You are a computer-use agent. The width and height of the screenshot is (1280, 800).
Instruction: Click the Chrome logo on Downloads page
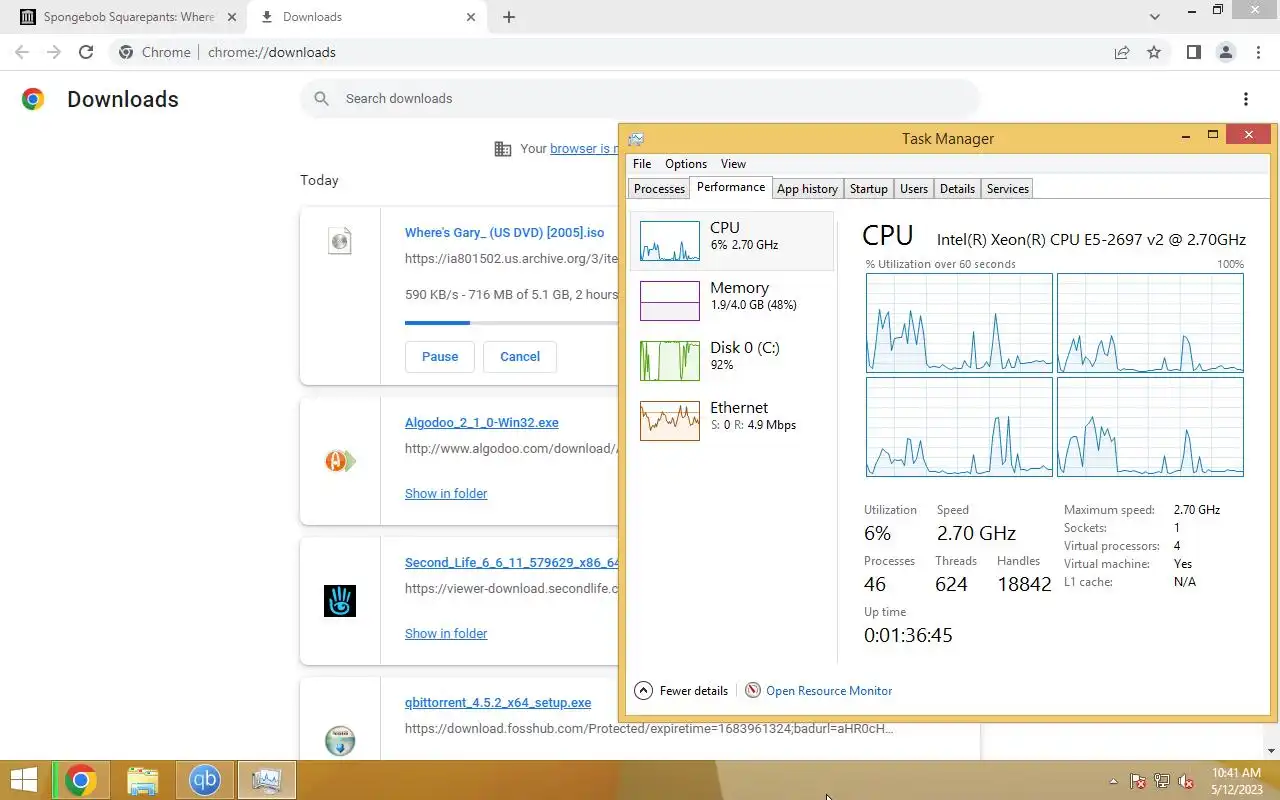(33, 99)
